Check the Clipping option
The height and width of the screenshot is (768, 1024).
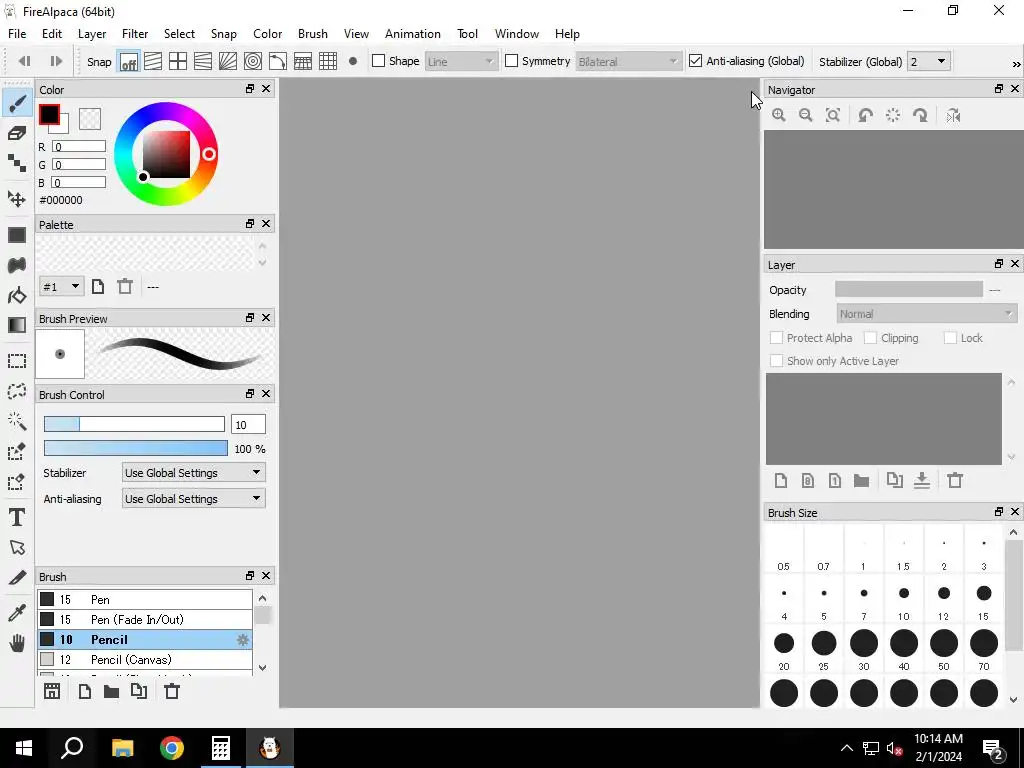[871, 338]
